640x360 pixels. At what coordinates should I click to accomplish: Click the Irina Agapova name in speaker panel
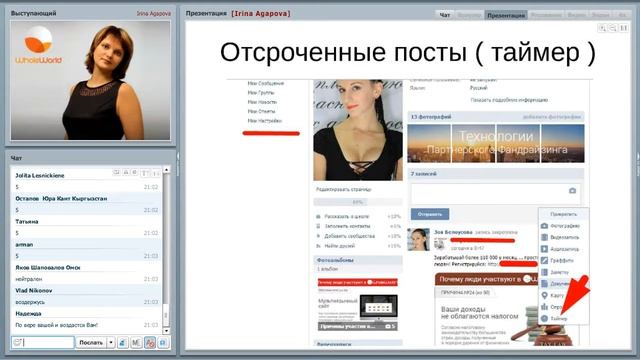[153, 13]
